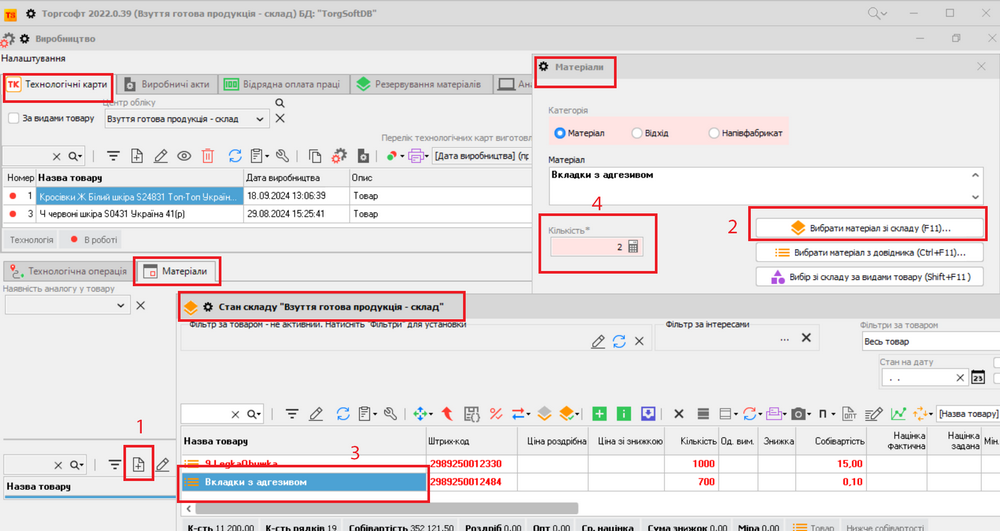This screenshot has width=1000, height=531.
Task: Click the eye view icon in upper toolbar
Action: coord(184,156)
